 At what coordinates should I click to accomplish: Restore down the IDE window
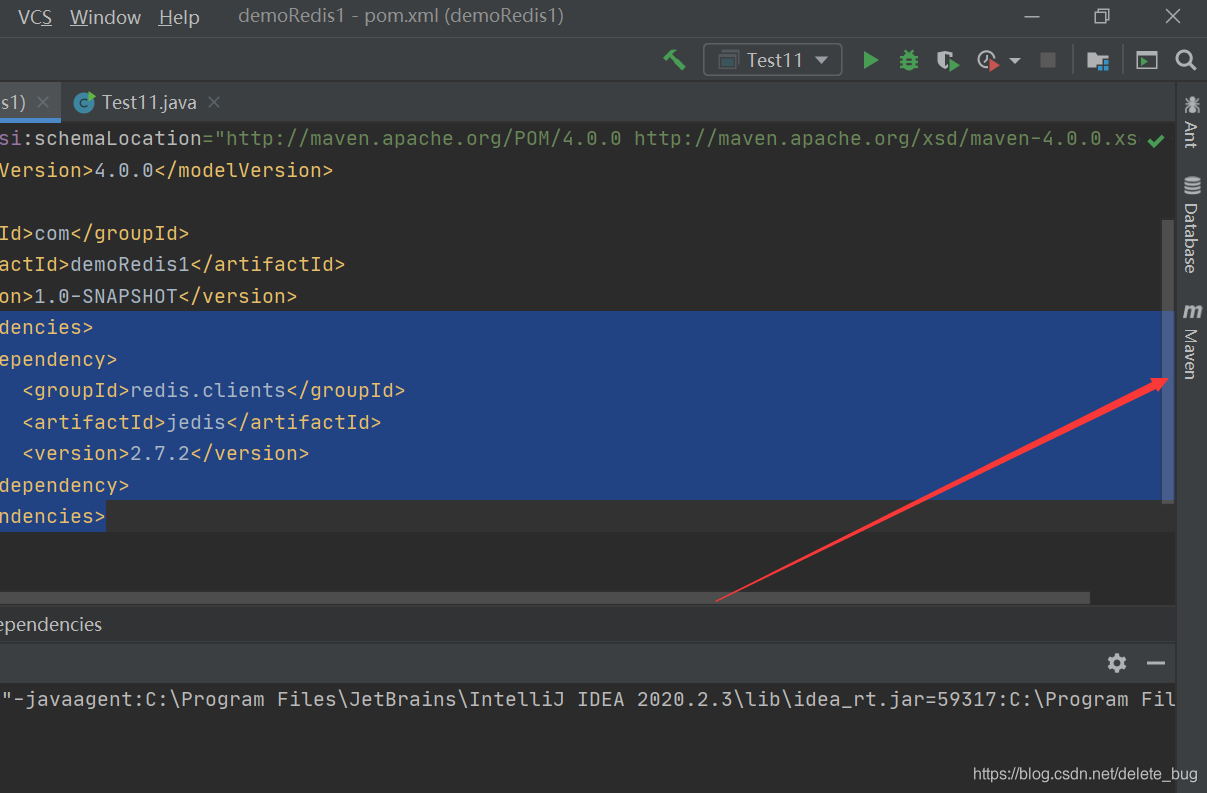1102,16
